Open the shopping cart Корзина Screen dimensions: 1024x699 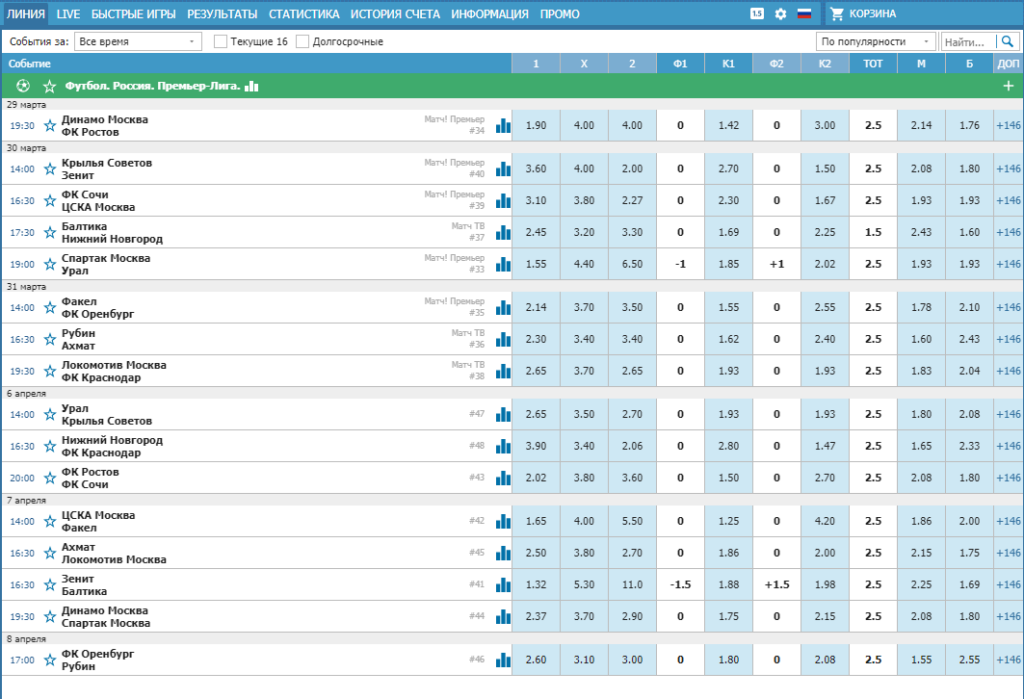[864, 14]
